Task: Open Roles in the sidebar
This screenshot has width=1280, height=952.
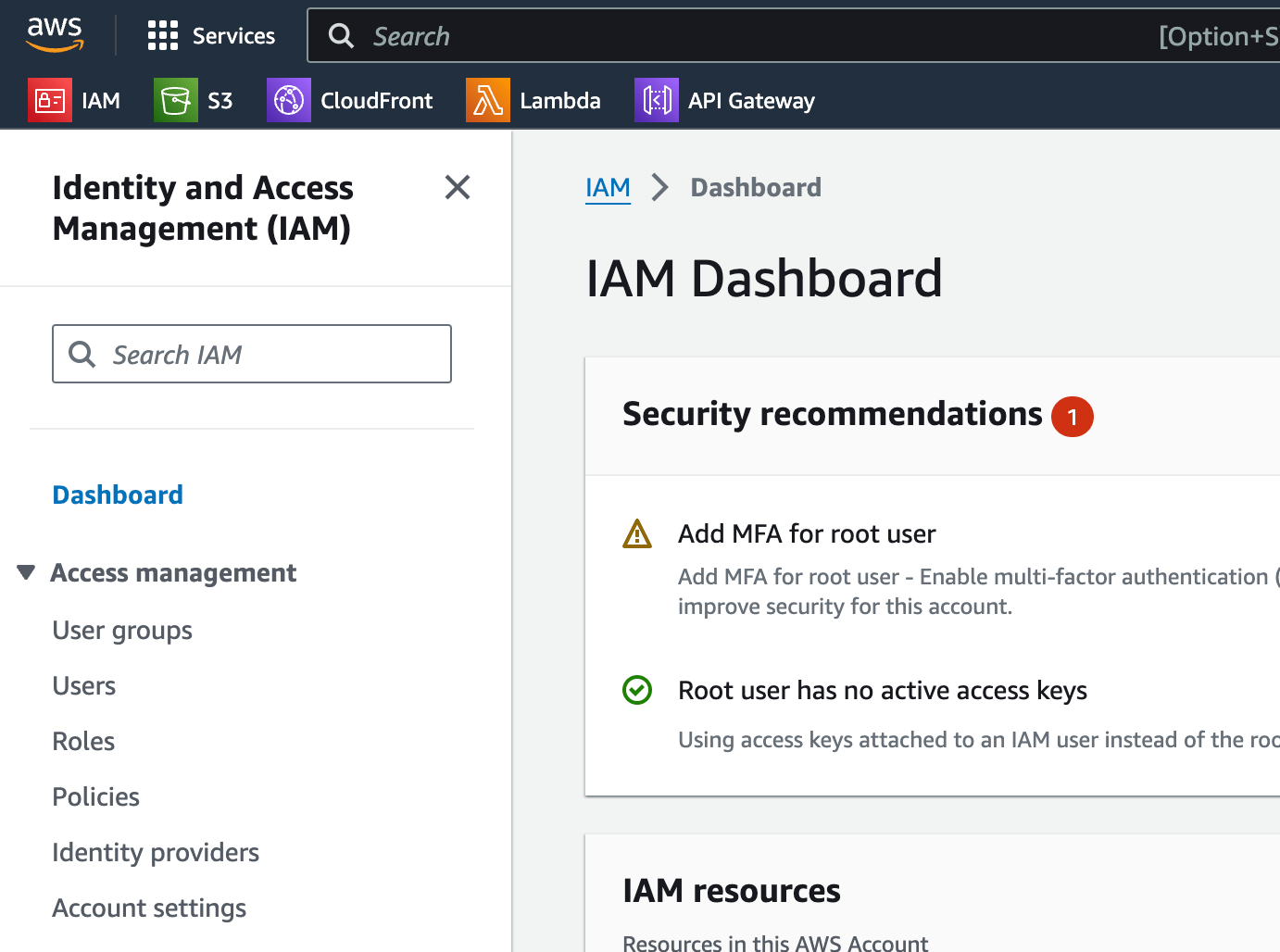Action: tap(83, 742)
